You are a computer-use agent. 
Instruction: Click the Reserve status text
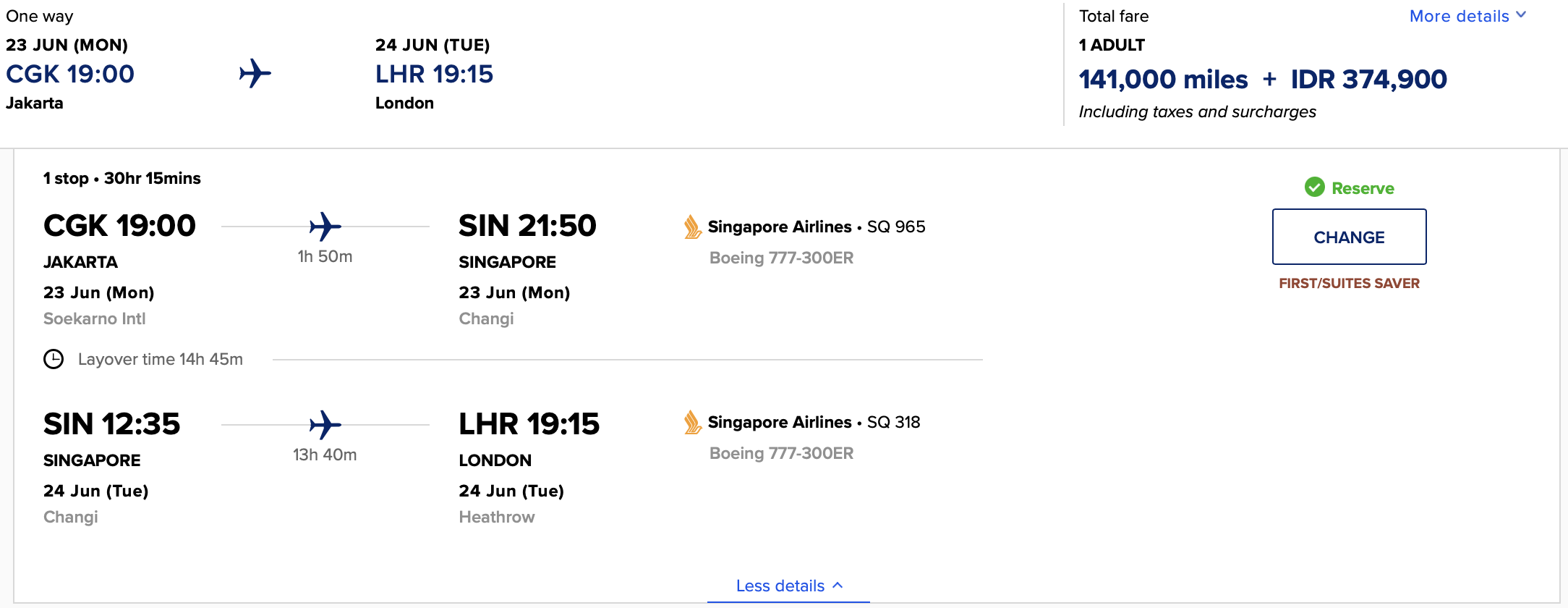click(x=1363, y=188)
